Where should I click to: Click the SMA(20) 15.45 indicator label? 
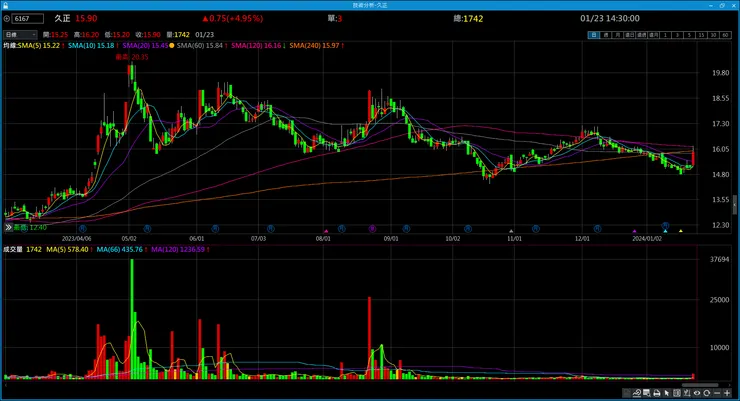click(x=145, y=46)
